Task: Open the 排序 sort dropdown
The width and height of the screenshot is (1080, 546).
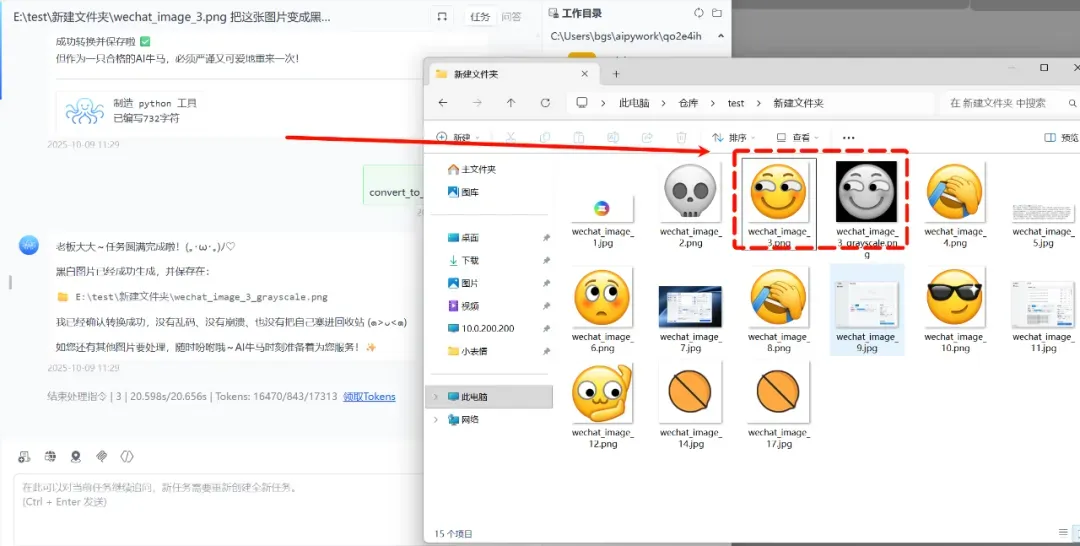Action: (x=734, y=138)
